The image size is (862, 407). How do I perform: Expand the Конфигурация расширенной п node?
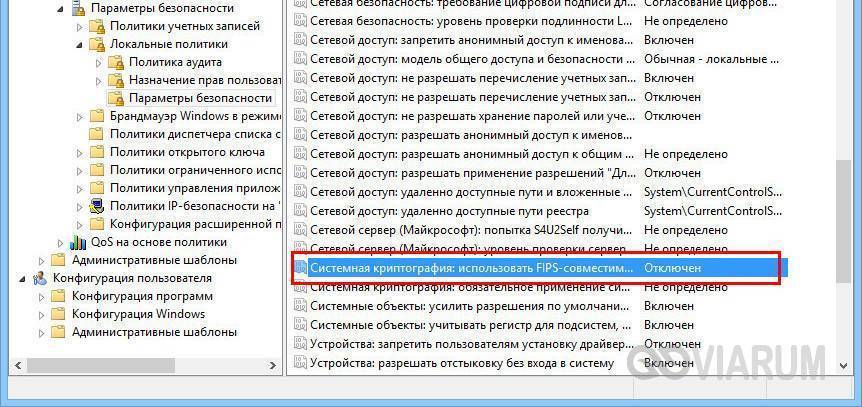click(x=80, y=224)
